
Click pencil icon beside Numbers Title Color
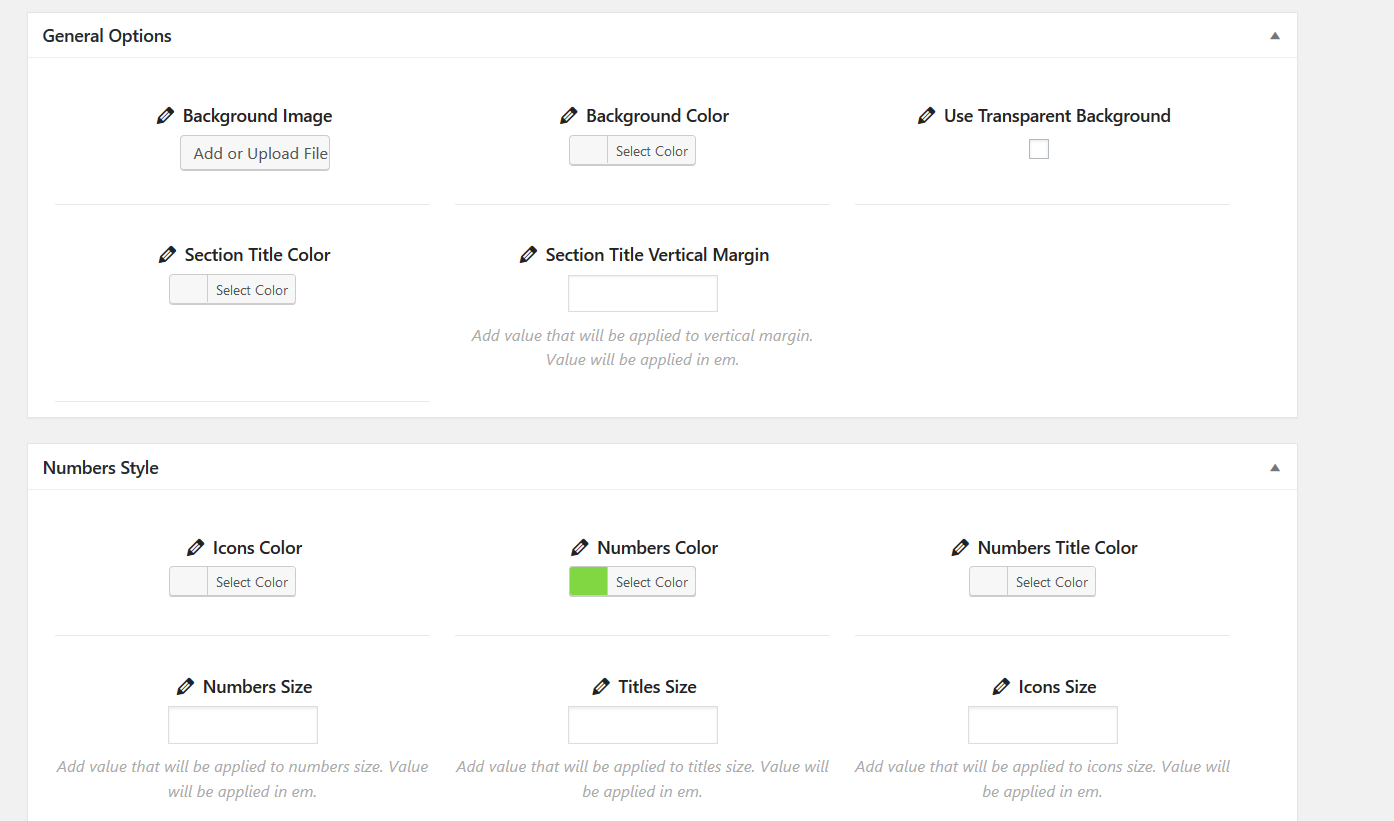(x=961, y=548)
